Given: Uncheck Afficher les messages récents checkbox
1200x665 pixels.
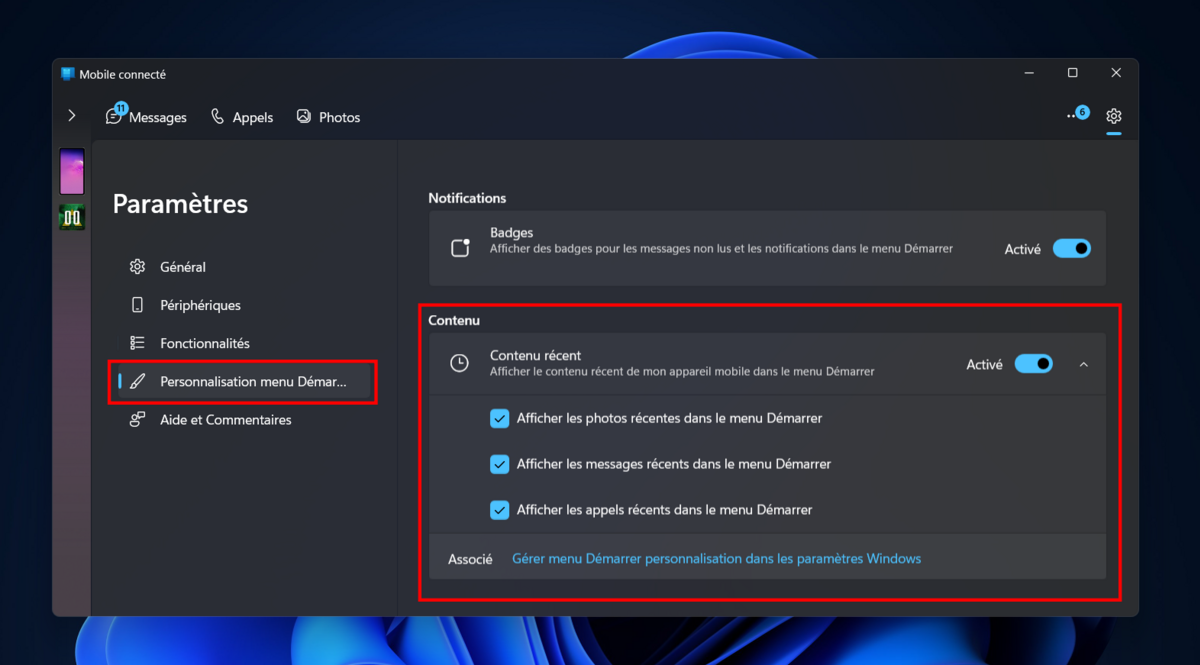Looking at the screenshot, I should 500,464.
